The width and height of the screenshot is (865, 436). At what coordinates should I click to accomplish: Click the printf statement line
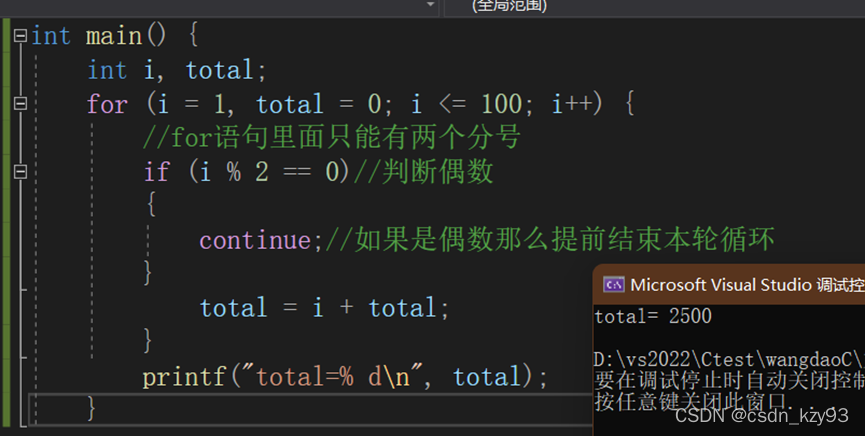point(345,377)
